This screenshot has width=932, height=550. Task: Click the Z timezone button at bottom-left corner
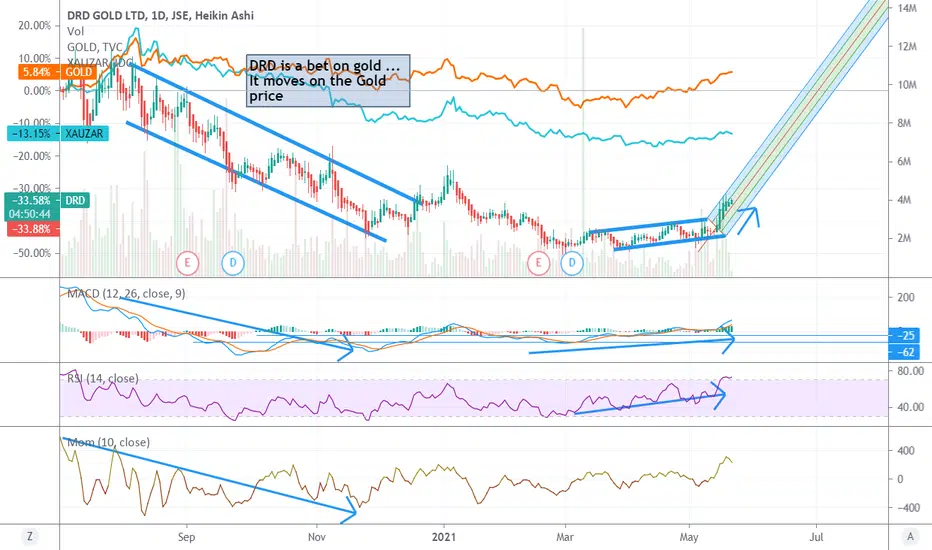click(29, 537)
